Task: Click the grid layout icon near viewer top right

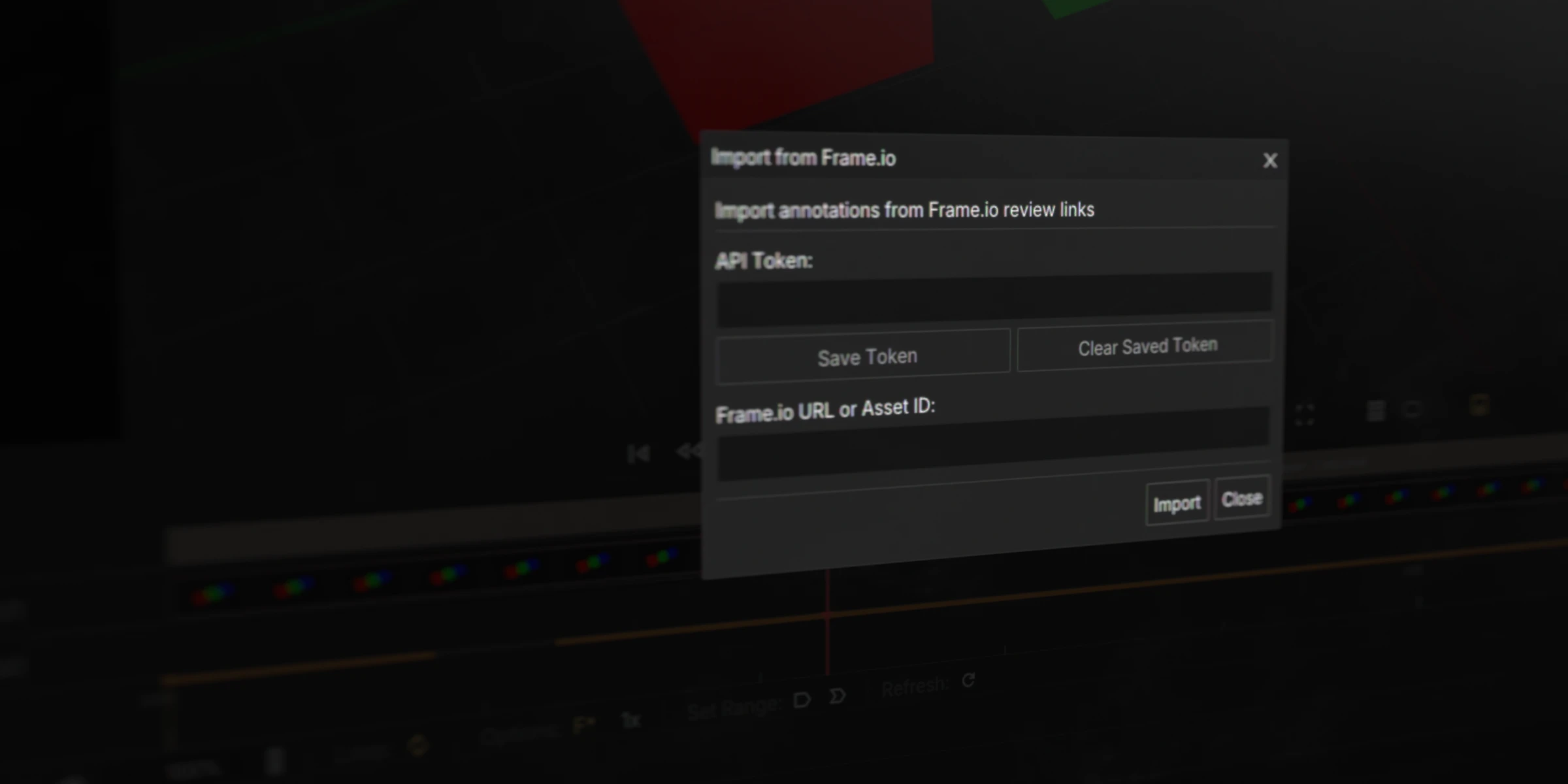Action: tap(1377, 412)
